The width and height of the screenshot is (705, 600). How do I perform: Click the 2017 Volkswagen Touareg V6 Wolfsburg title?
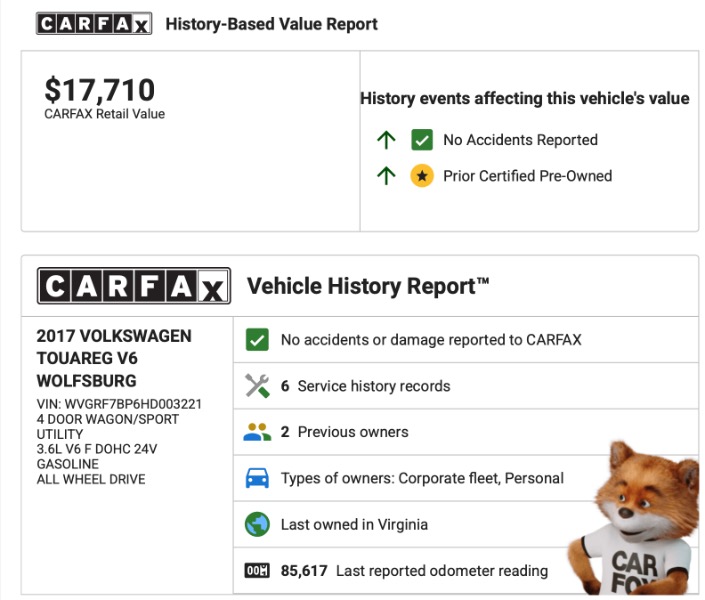113,358
